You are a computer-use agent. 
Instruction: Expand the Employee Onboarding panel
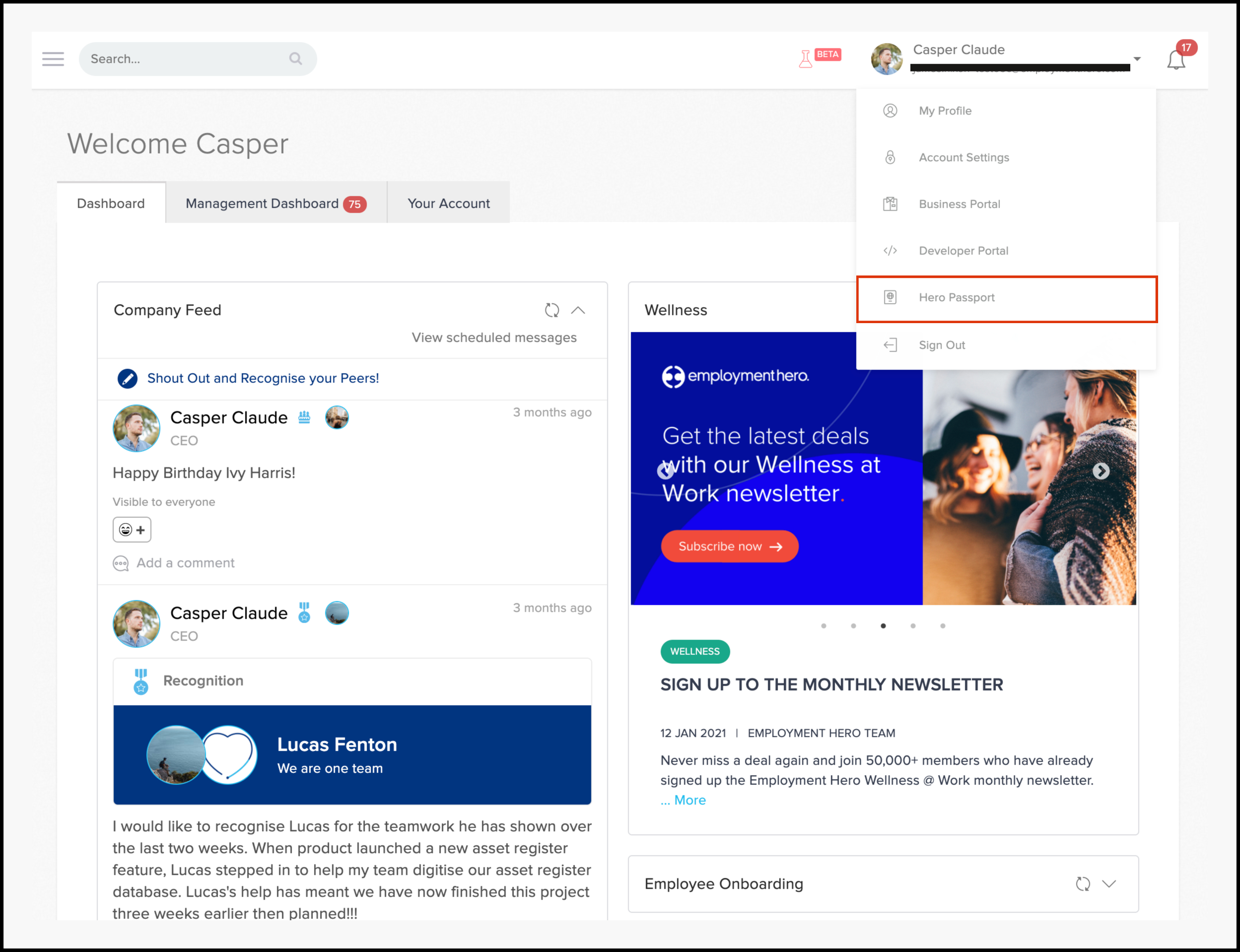click(1109, 884)
